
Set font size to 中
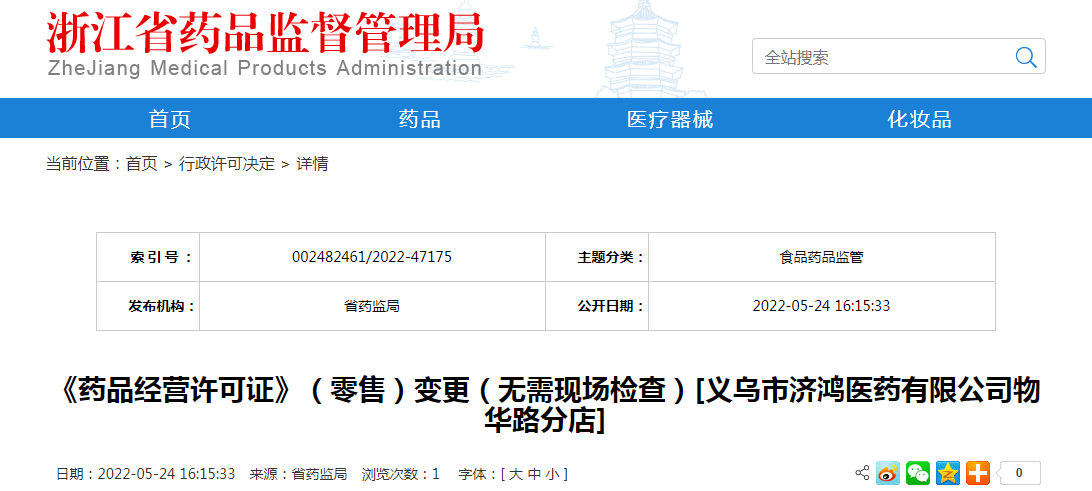533,474
